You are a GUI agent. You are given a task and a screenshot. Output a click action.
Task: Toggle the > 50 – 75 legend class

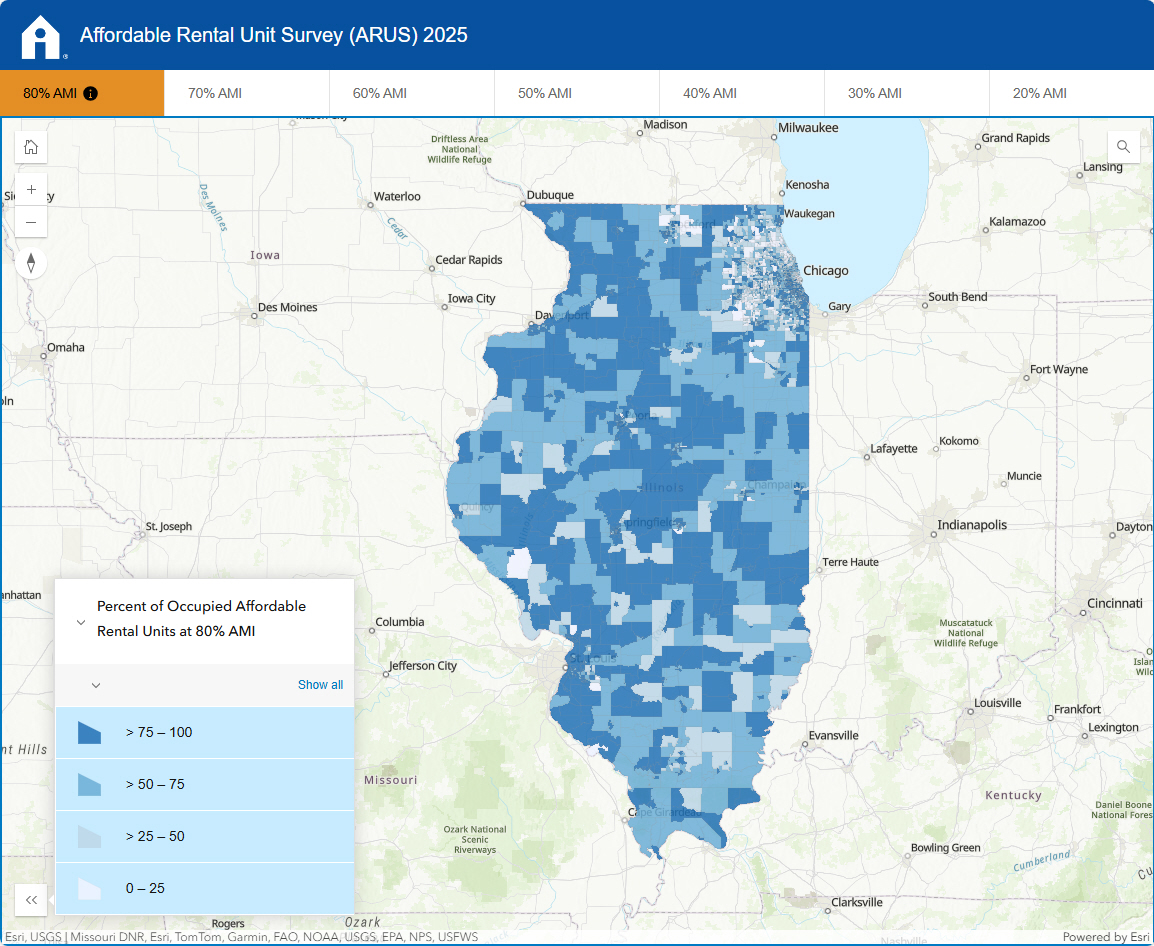click(205, 785)
